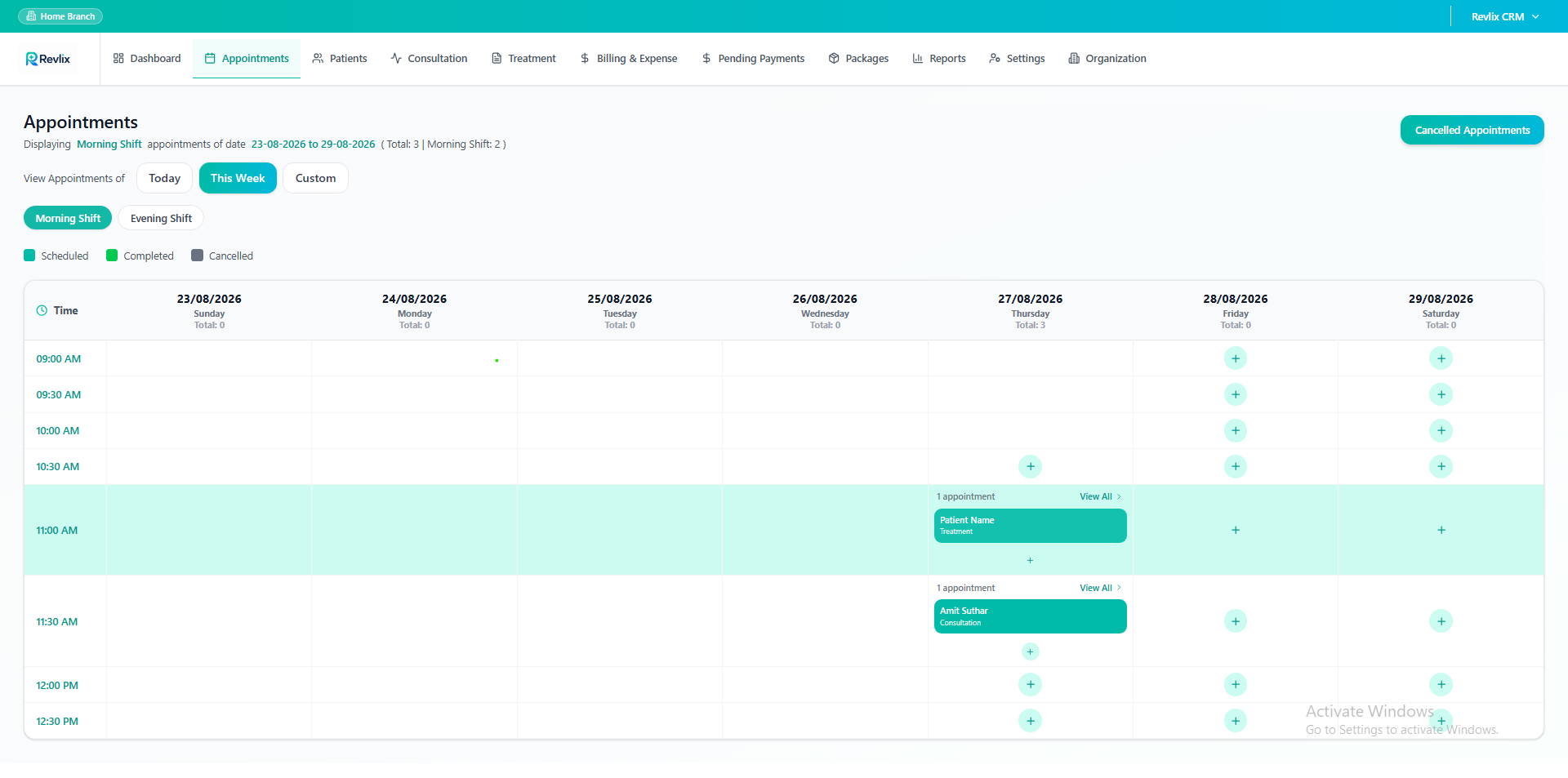
Task: Add appointment at 10:30 AM on Friday
Action: (1236, 466)
